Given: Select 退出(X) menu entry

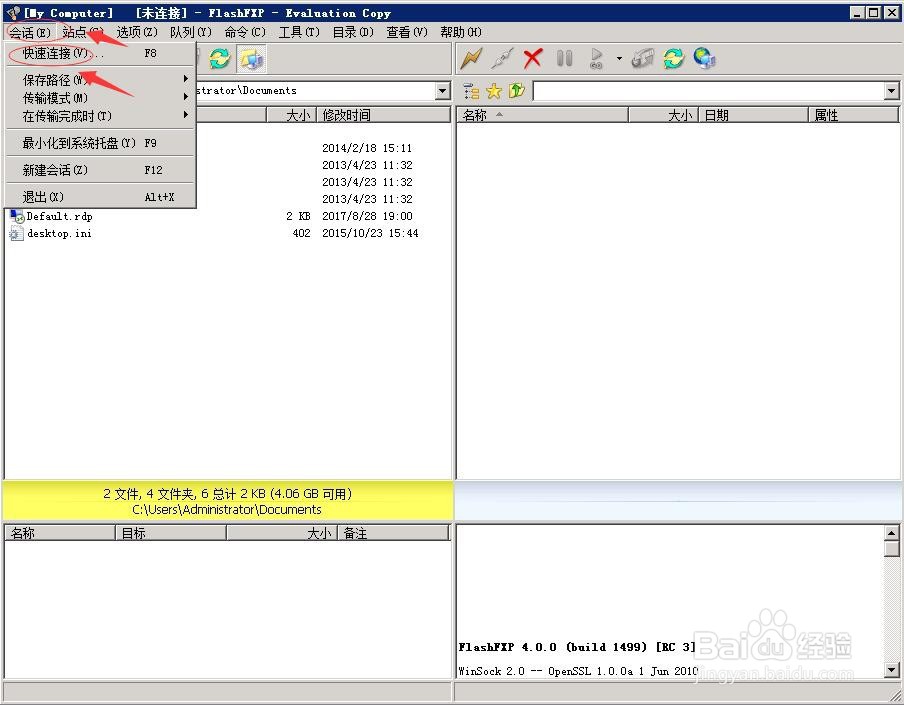Looking at the screenshot, I should point(100,197).
